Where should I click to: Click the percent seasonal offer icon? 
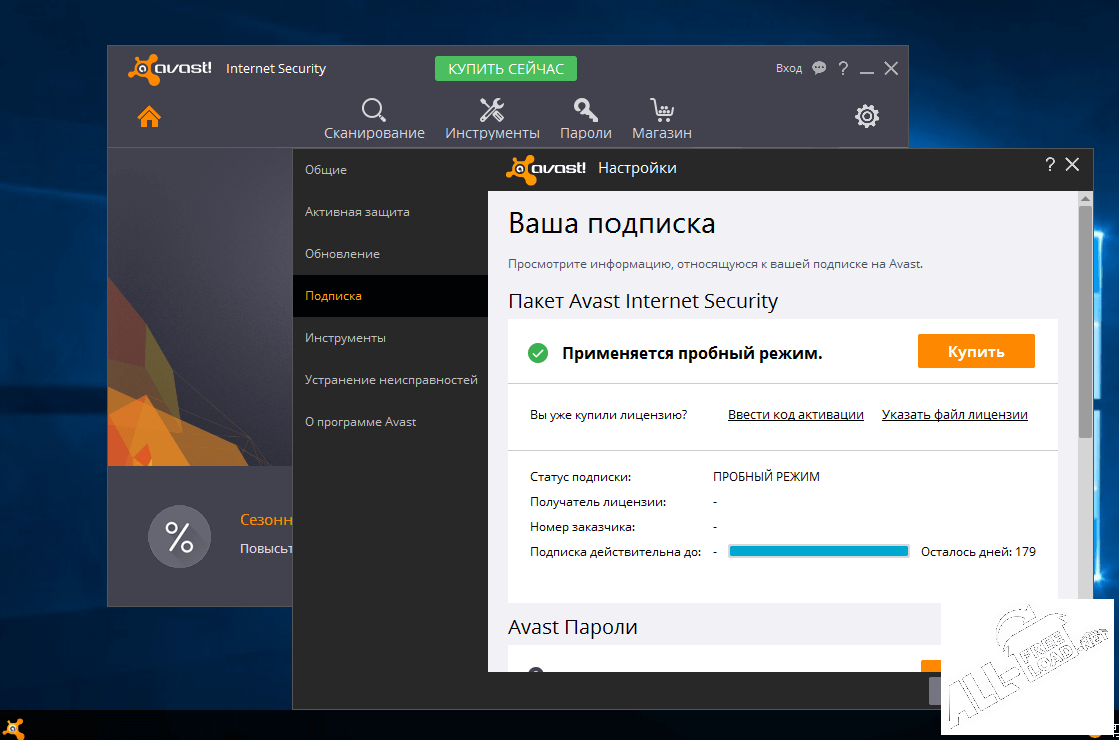[x=179, y=537]
